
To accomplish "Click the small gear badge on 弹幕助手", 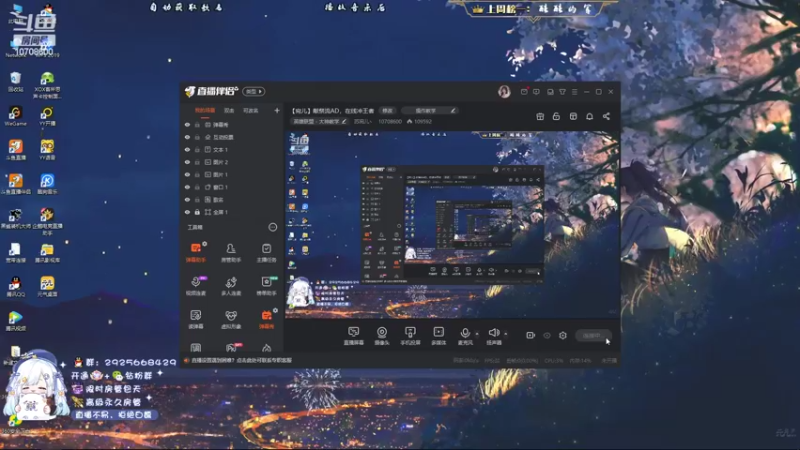I will (x=205, y=244).
